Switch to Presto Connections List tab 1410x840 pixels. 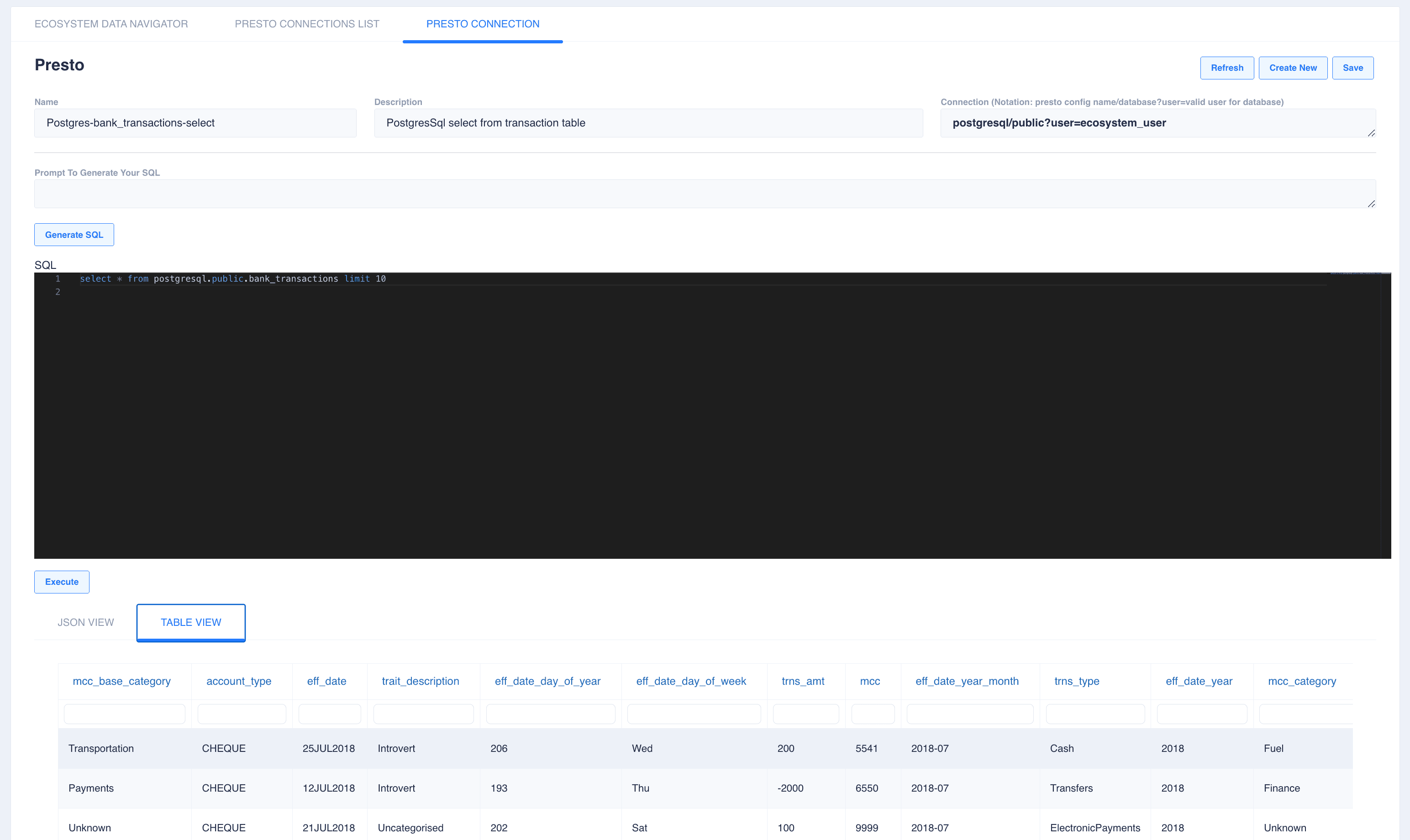307,24
